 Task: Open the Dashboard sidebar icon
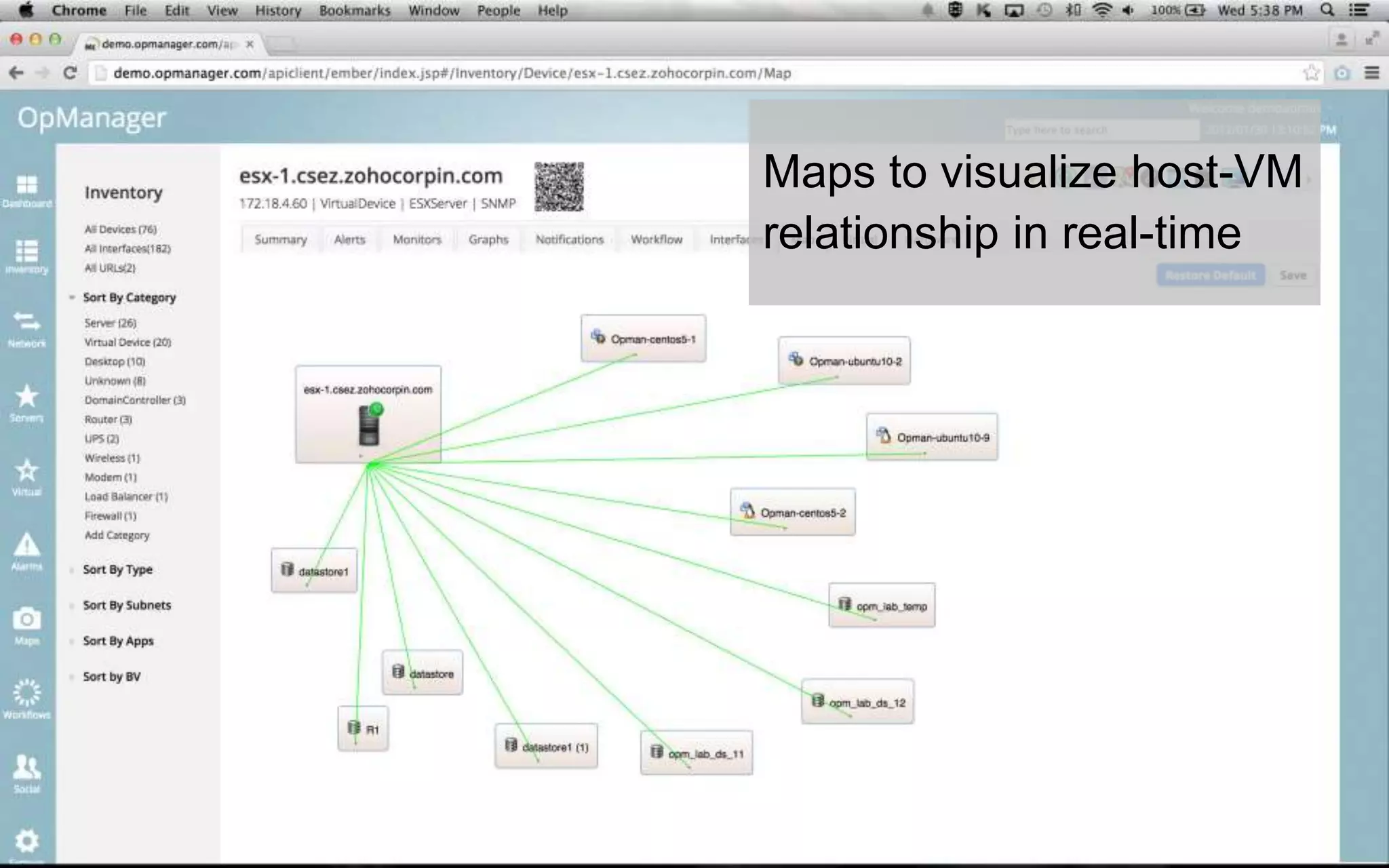(26, 191)
